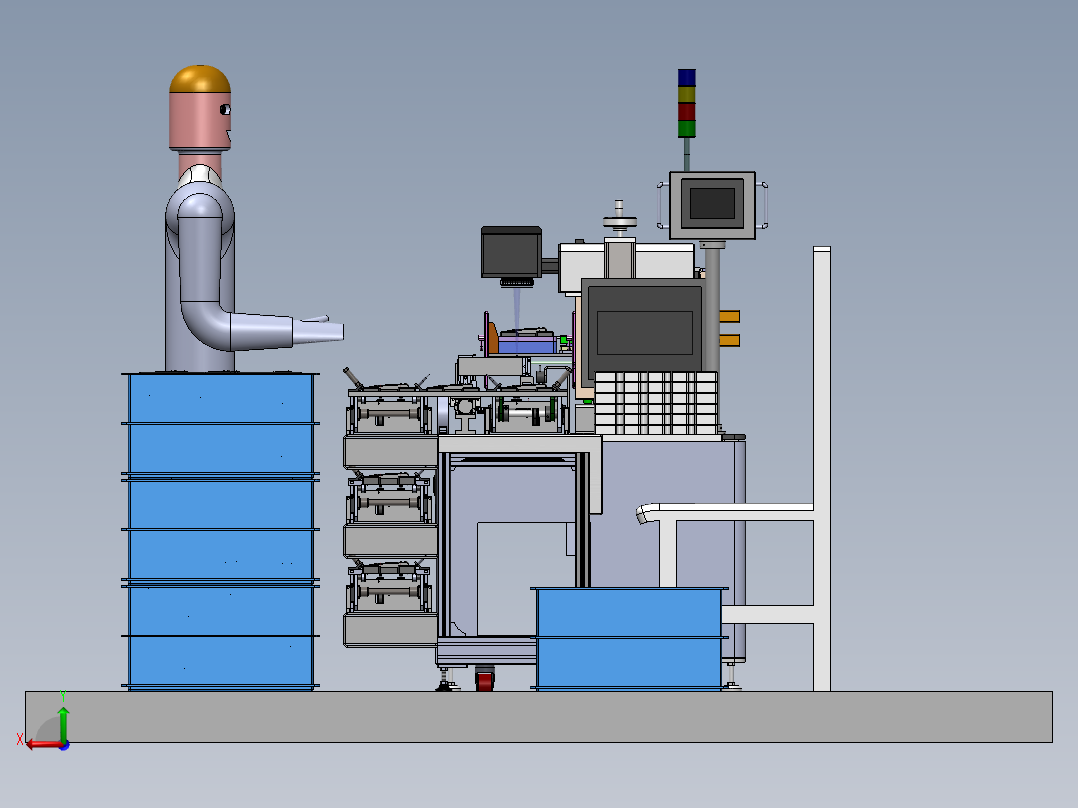Click the large dark monitor panel on the machine
This screenshot has width=1078, height=808.
pos(644,330)
